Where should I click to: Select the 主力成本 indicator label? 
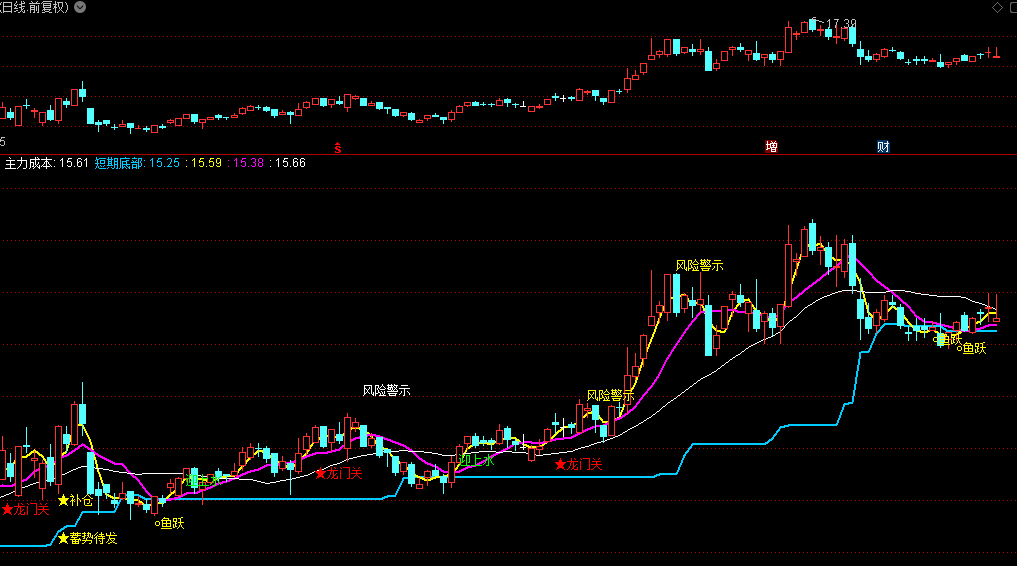pos(32,163)
